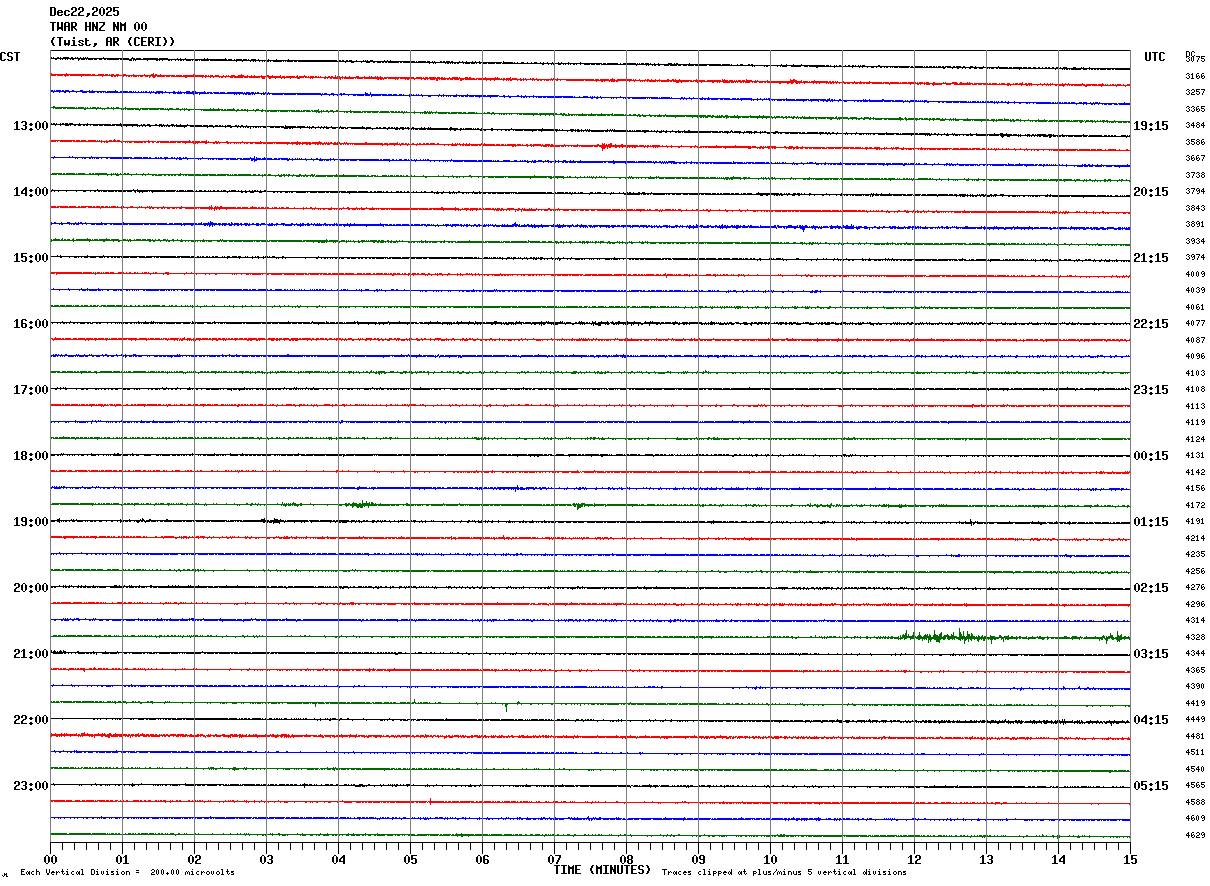
Task: Select the 21:00 CST time label
Action: (31, 654)
